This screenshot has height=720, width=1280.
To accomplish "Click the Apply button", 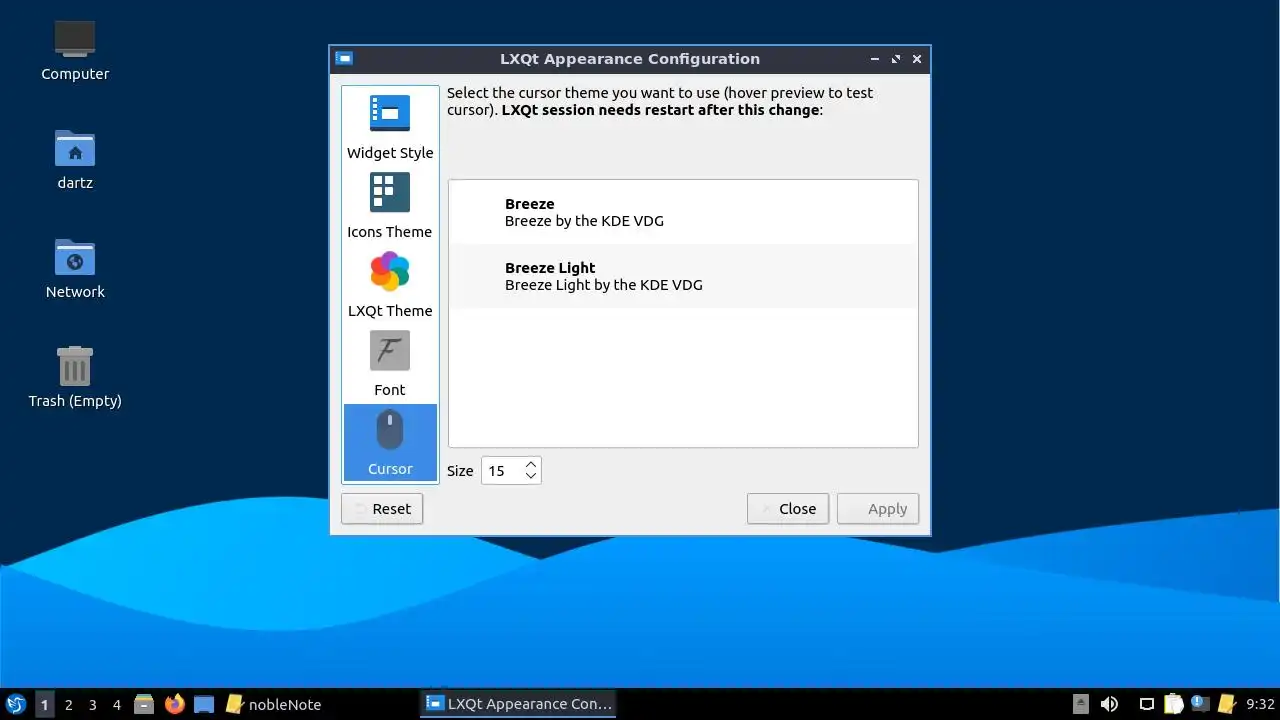I will pos(878,509).
